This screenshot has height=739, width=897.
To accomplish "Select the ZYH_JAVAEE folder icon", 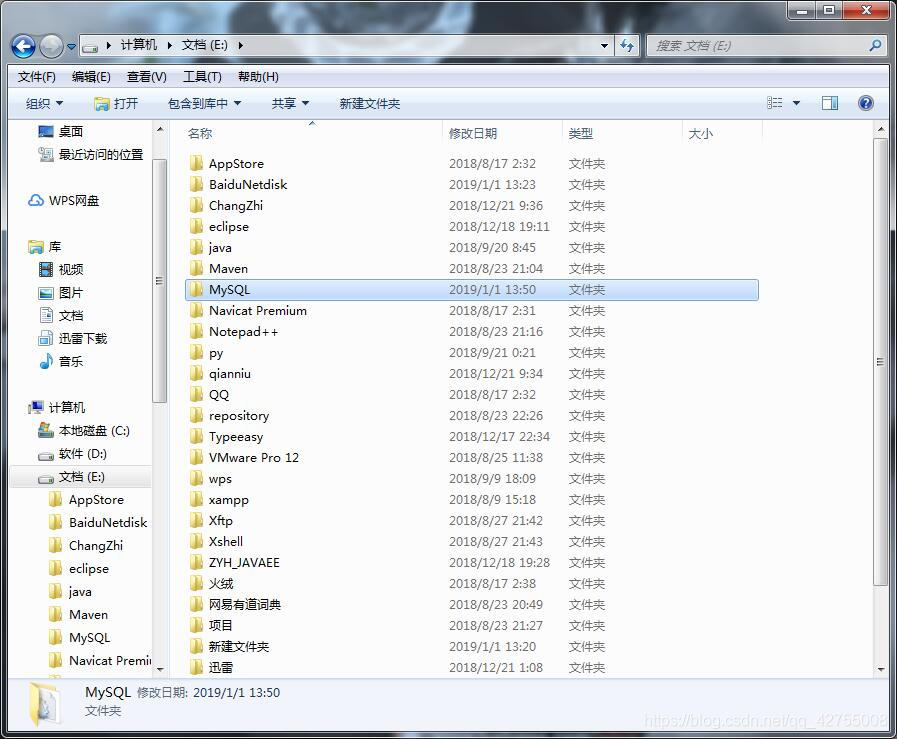I will 196,563.
